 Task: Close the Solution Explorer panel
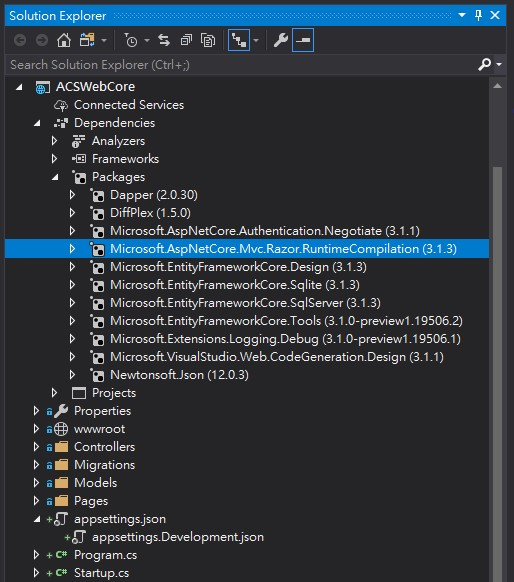495,15
